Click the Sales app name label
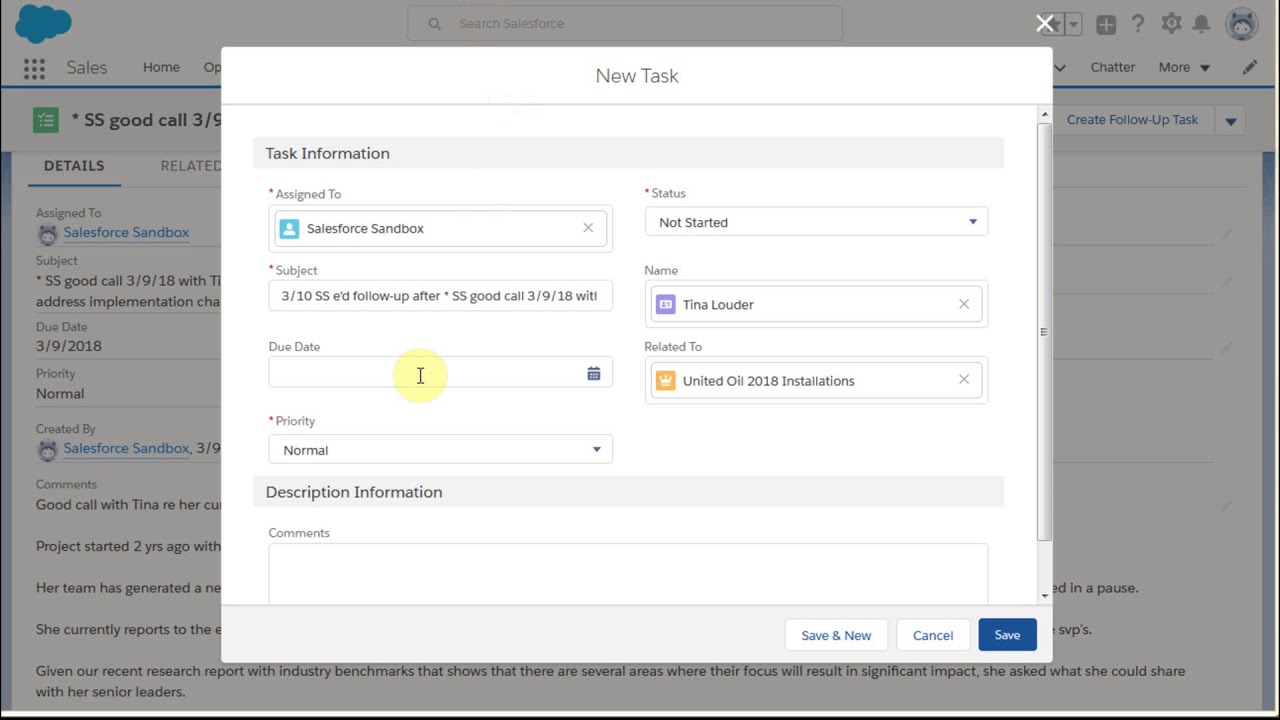This screenshot has width=1280, height=720. point(87,67)
